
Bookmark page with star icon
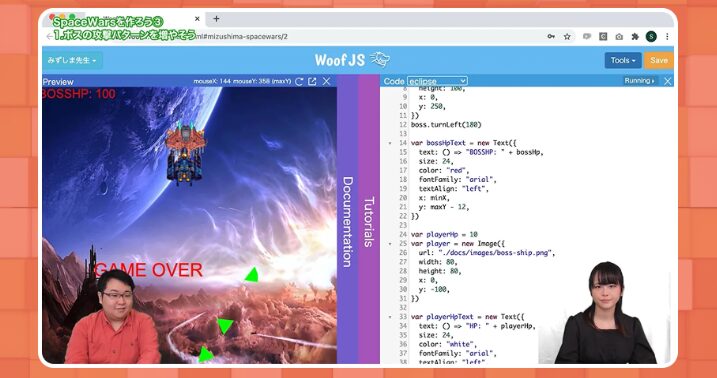coord(567,37)
